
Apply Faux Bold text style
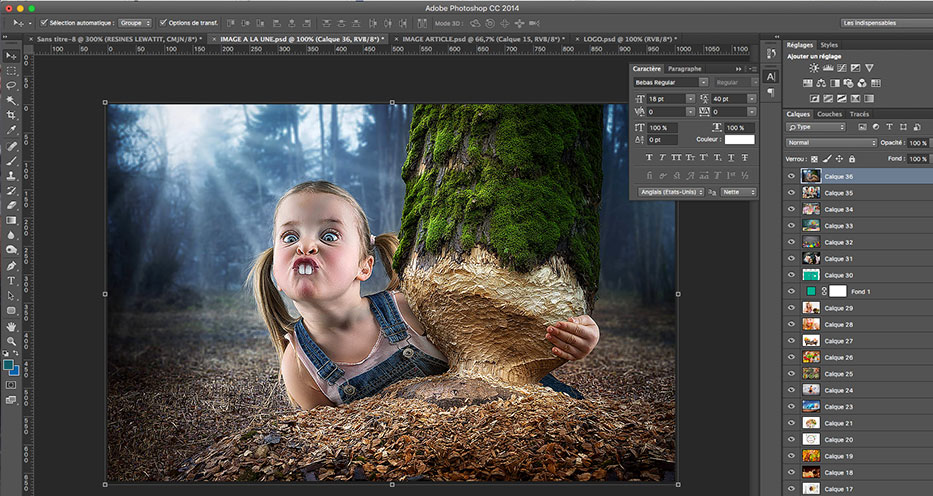(649, 158)
